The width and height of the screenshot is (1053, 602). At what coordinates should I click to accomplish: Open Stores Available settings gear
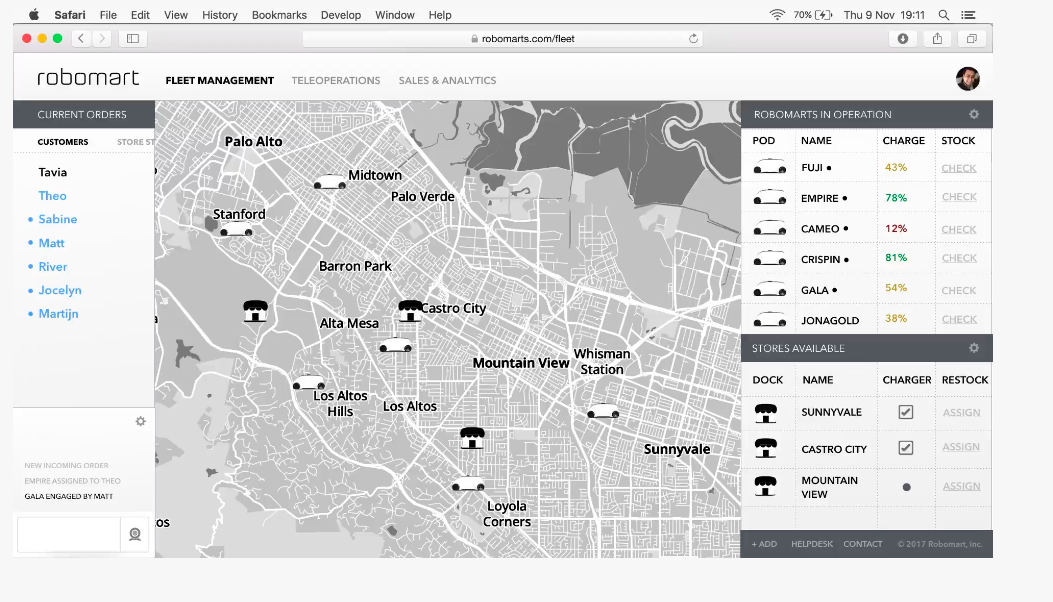click(974, 348)
